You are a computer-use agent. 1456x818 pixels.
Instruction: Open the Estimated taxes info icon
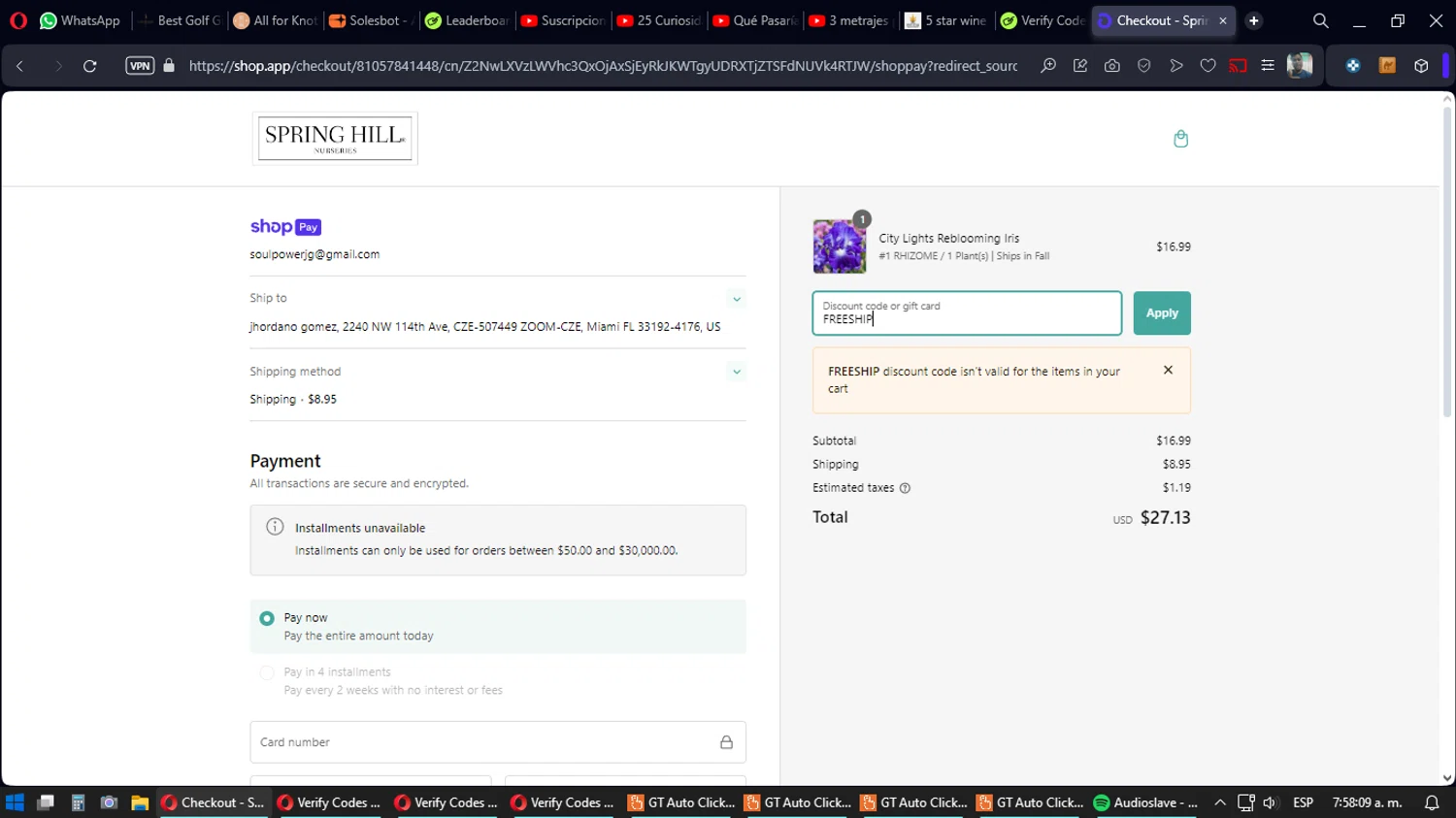pos(905,488)
